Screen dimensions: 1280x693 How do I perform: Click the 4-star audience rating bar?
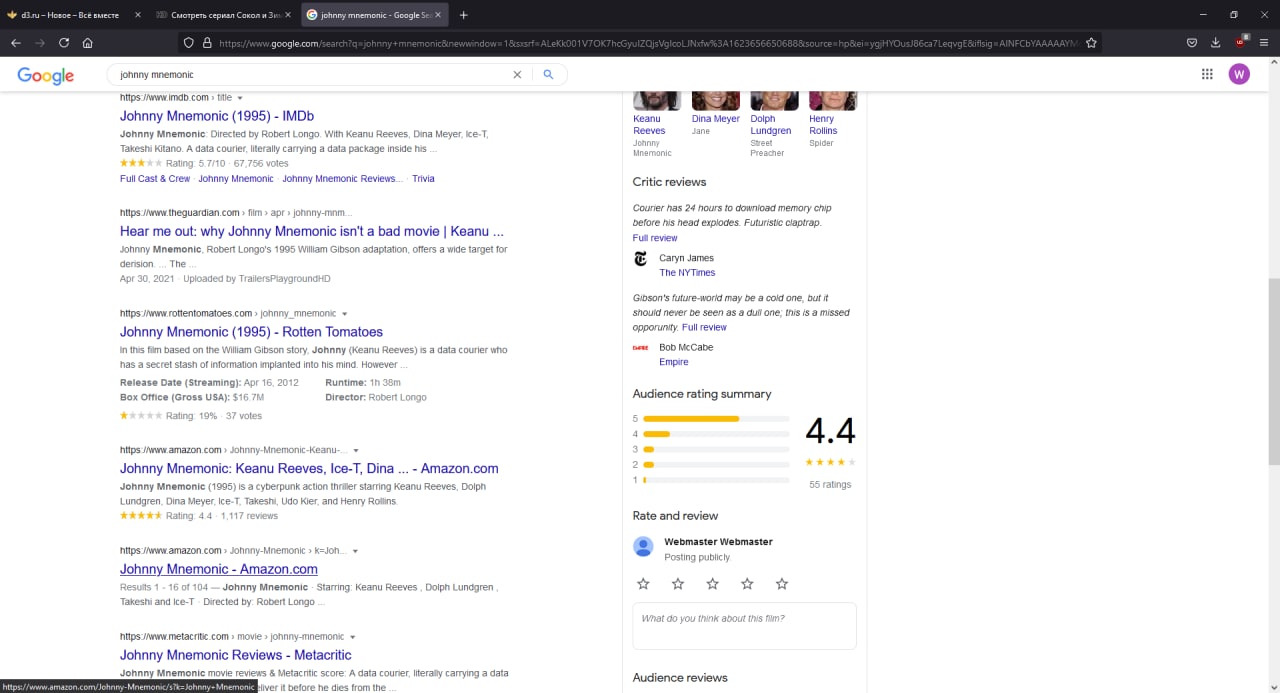[716, 434]
